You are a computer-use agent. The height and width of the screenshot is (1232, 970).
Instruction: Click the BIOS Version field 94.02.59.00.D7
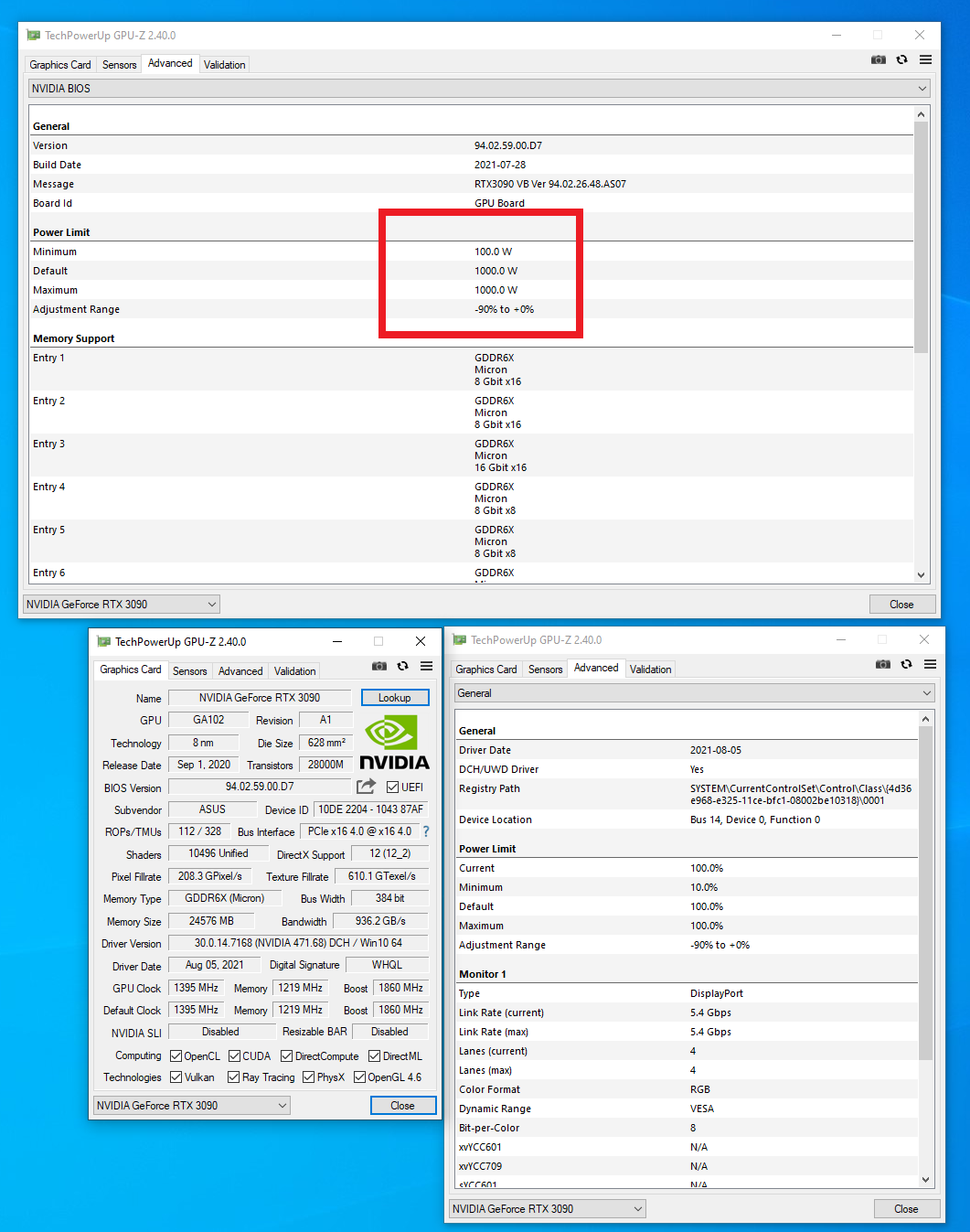point(260,787)
